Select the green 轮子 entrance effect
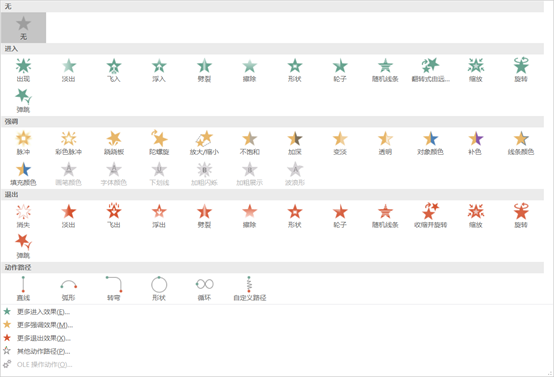The width and height of the screenshot is (554, 377). click(340, 70)
